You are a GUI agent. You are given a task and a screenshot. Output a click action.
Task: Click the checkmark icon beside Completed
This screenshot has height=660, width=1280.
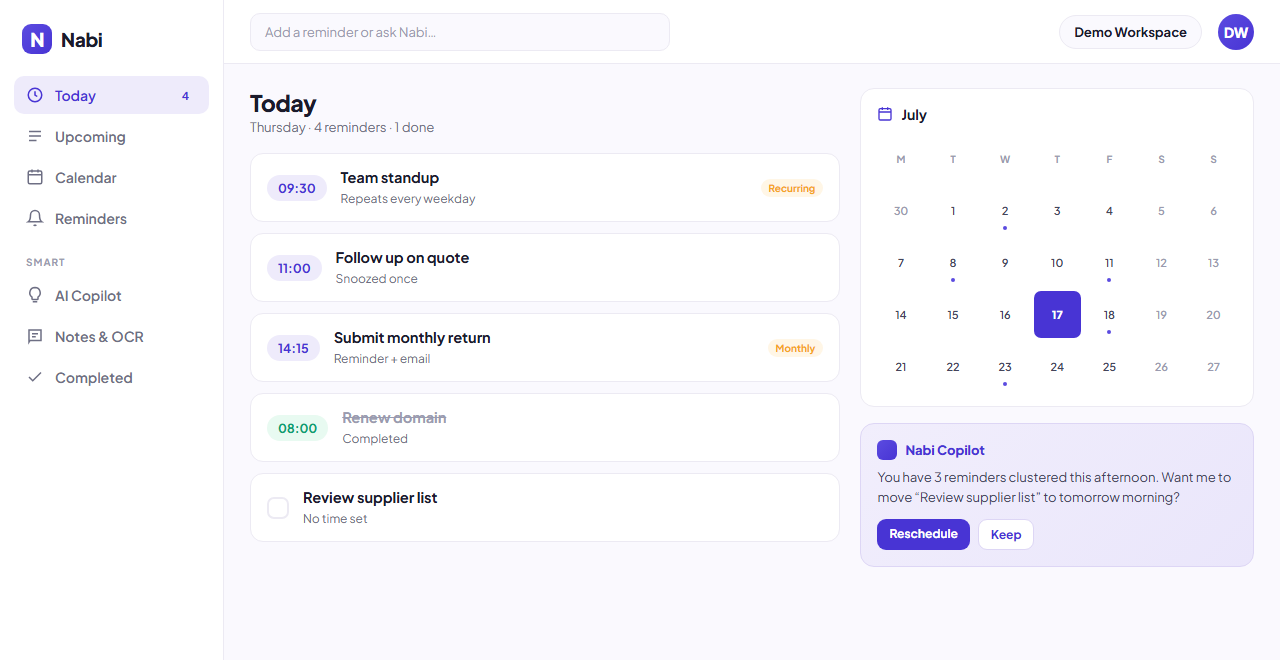coord(35,377)
